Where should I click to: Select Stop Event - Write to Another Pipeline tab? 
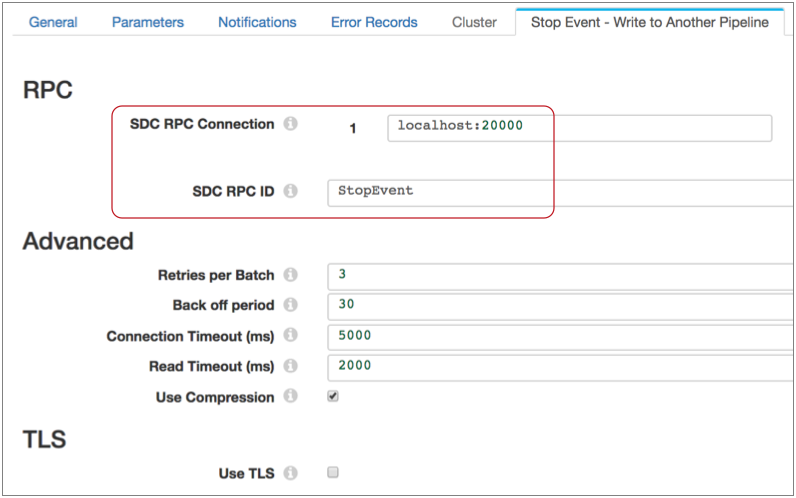click(x=649, y=22)
